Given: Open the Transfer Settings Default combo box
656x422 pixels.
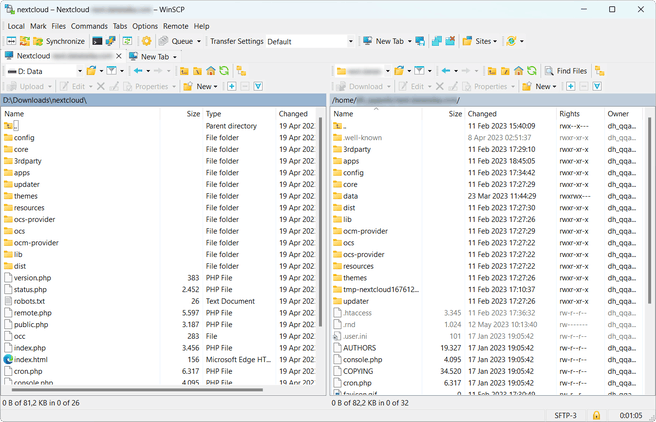Looking at the screenshot, I should tap(310, 41).
